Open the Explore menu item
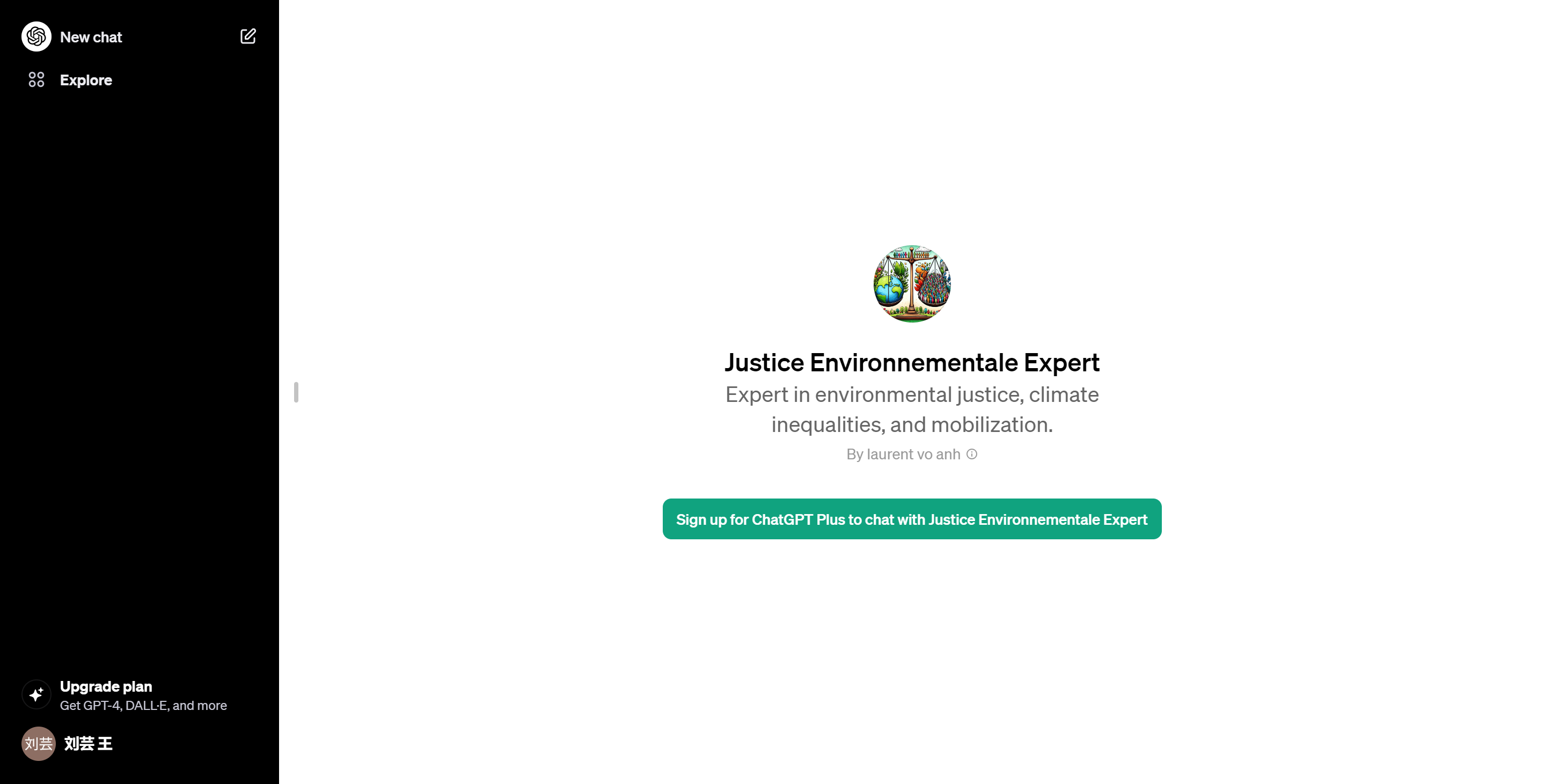 tap(86, 80)
